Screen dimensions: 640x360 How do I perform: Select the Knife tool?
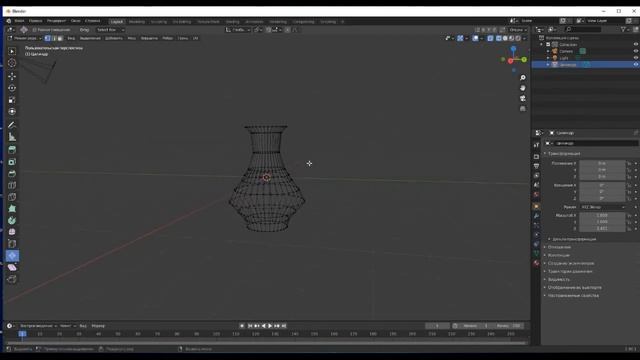12,197
